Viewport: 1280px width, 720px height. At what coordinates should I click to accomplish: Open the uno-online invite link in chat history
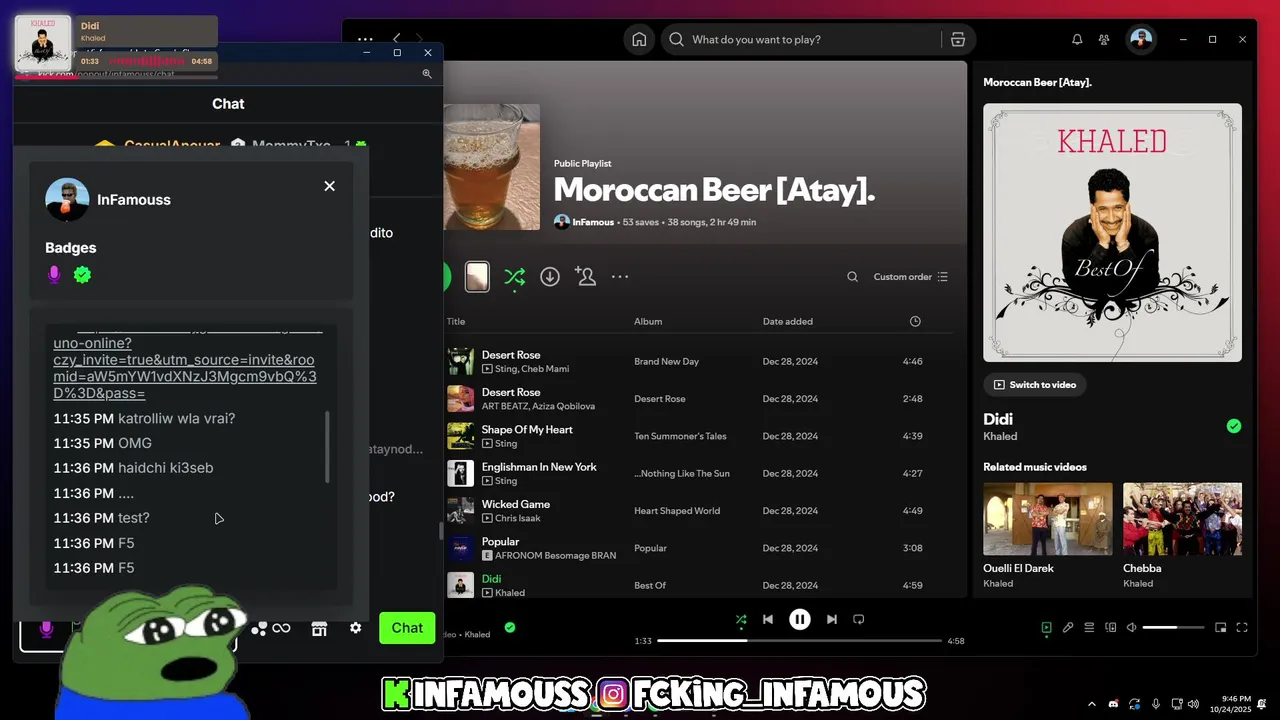coord(185,368)
